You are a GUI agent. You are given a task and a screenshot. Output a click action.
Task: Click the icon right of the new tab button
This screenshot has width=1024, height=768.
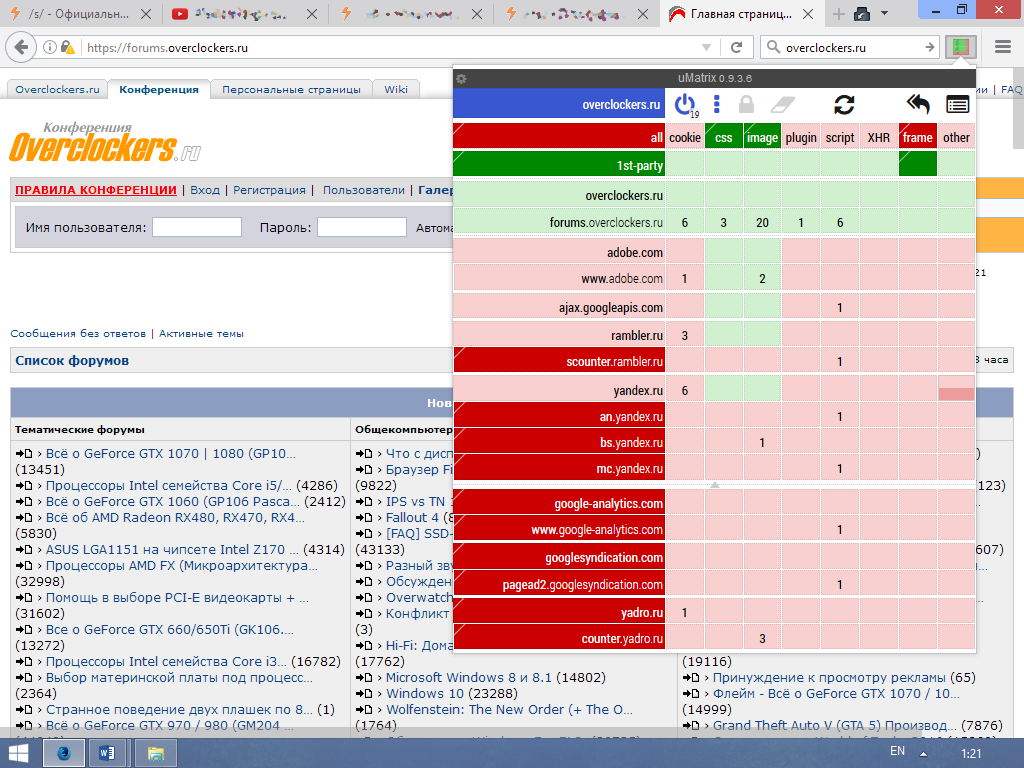(x=862, y=14)
